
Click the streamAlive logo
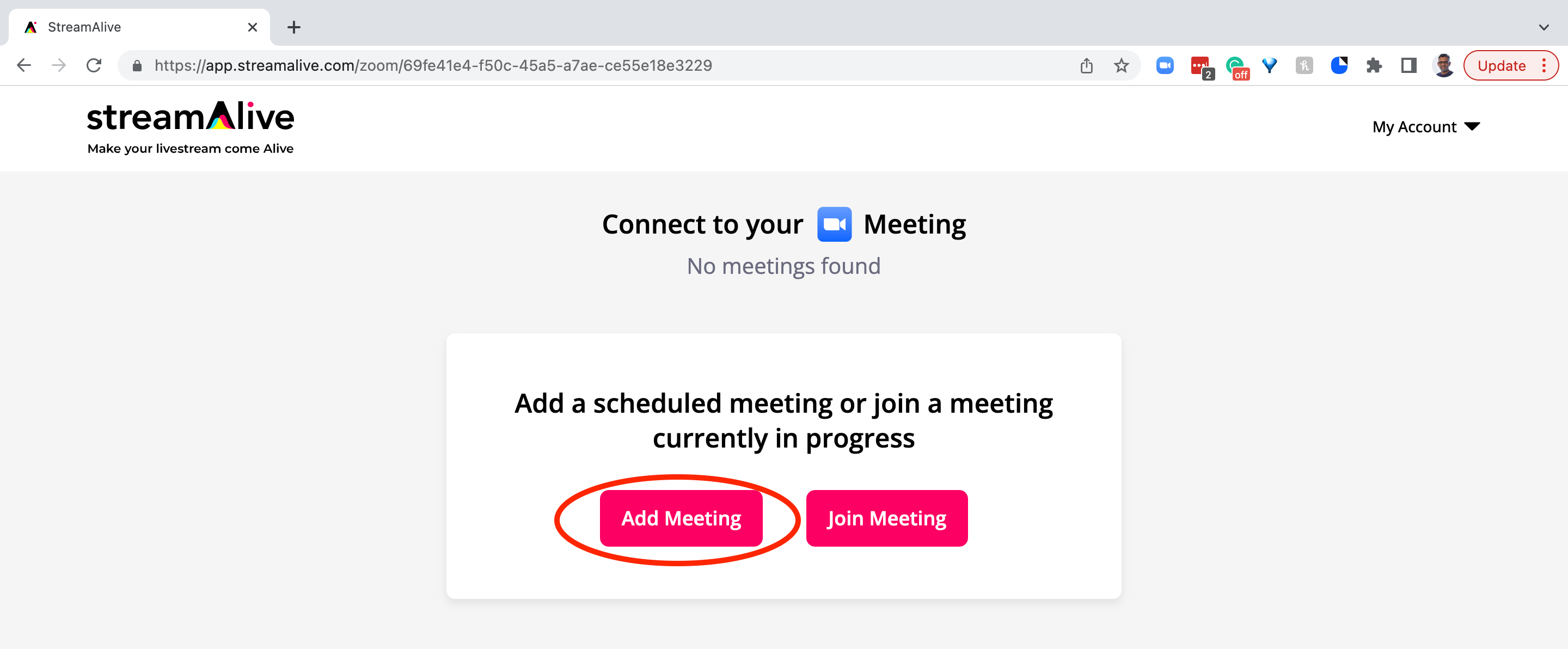(x=191, y=128)
